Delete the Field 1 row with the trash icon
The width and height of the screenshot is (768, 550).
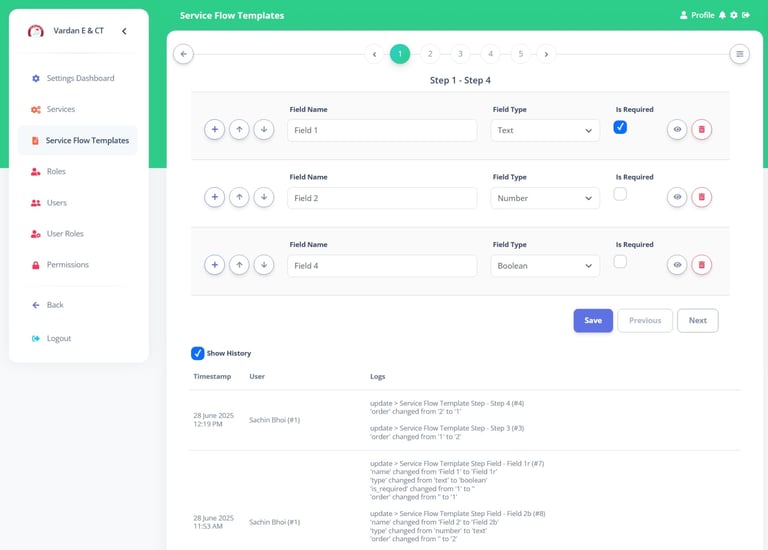[701, 130]
